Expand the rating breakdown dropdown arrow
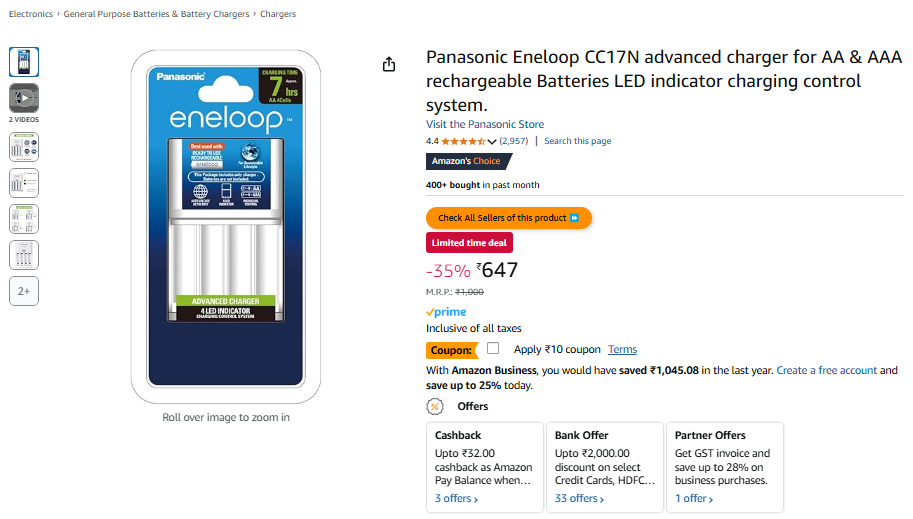The height and width of the screenshot is (519, 913). [x=492, y=142]
